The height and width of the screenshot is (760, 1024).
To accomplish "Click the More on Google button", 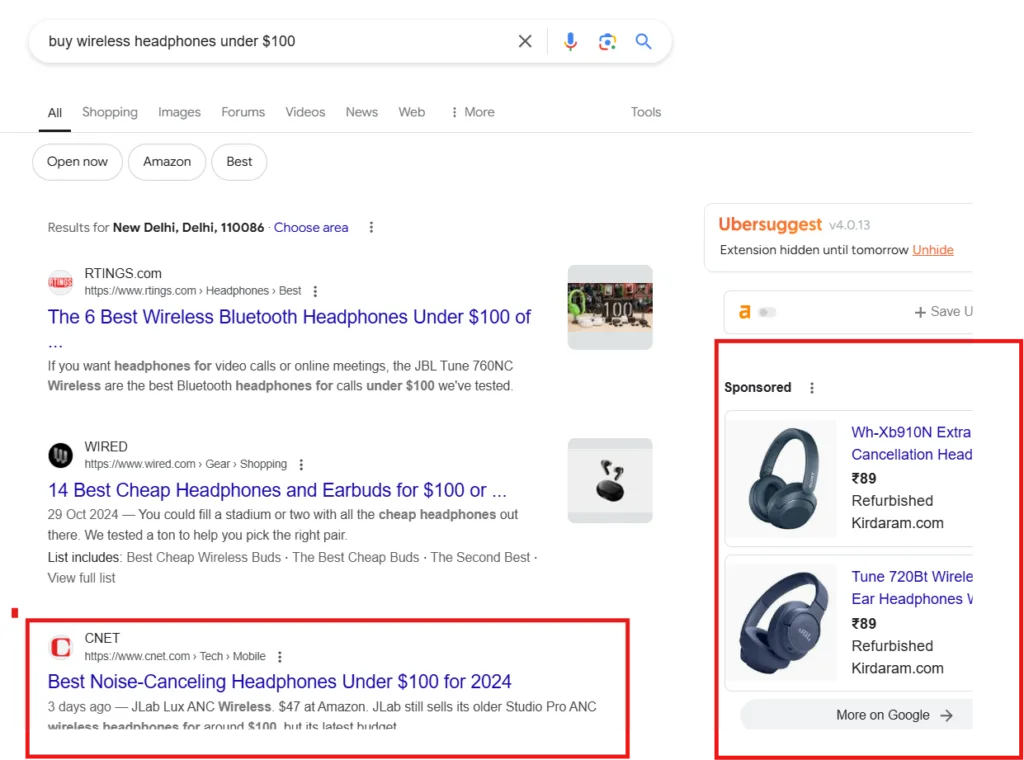I will click(x=856, y=715).
